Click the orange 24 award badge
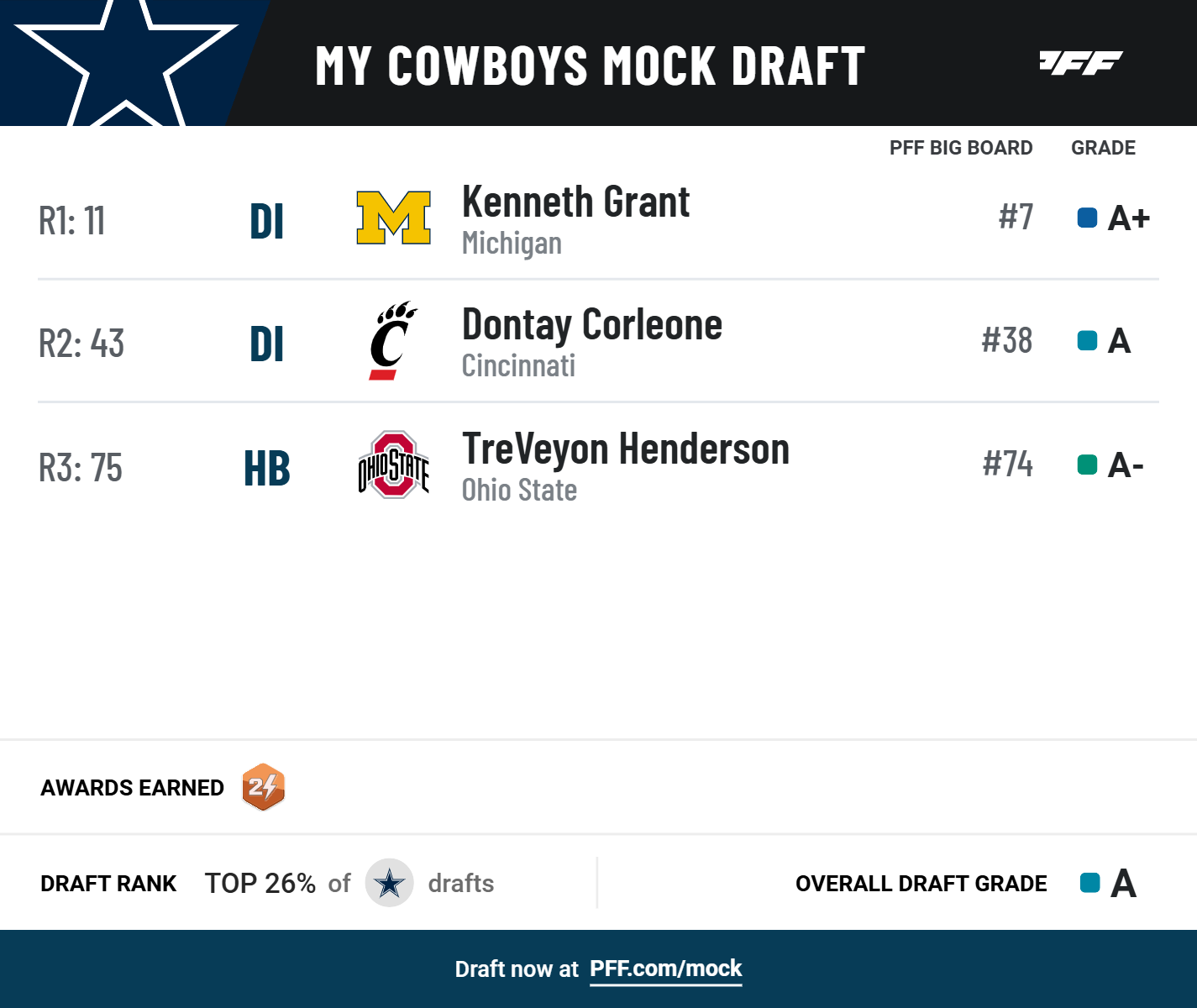This screenshot has width=1197, height=1008. tap(263, 787)
